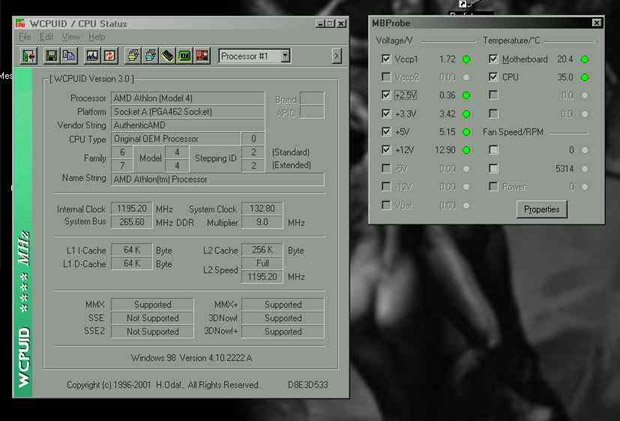Image resolution: width=620 pixels, height=421 pixels.
Task: Open the Help menu
Action: pyautogui.click(x=96, y=37)
